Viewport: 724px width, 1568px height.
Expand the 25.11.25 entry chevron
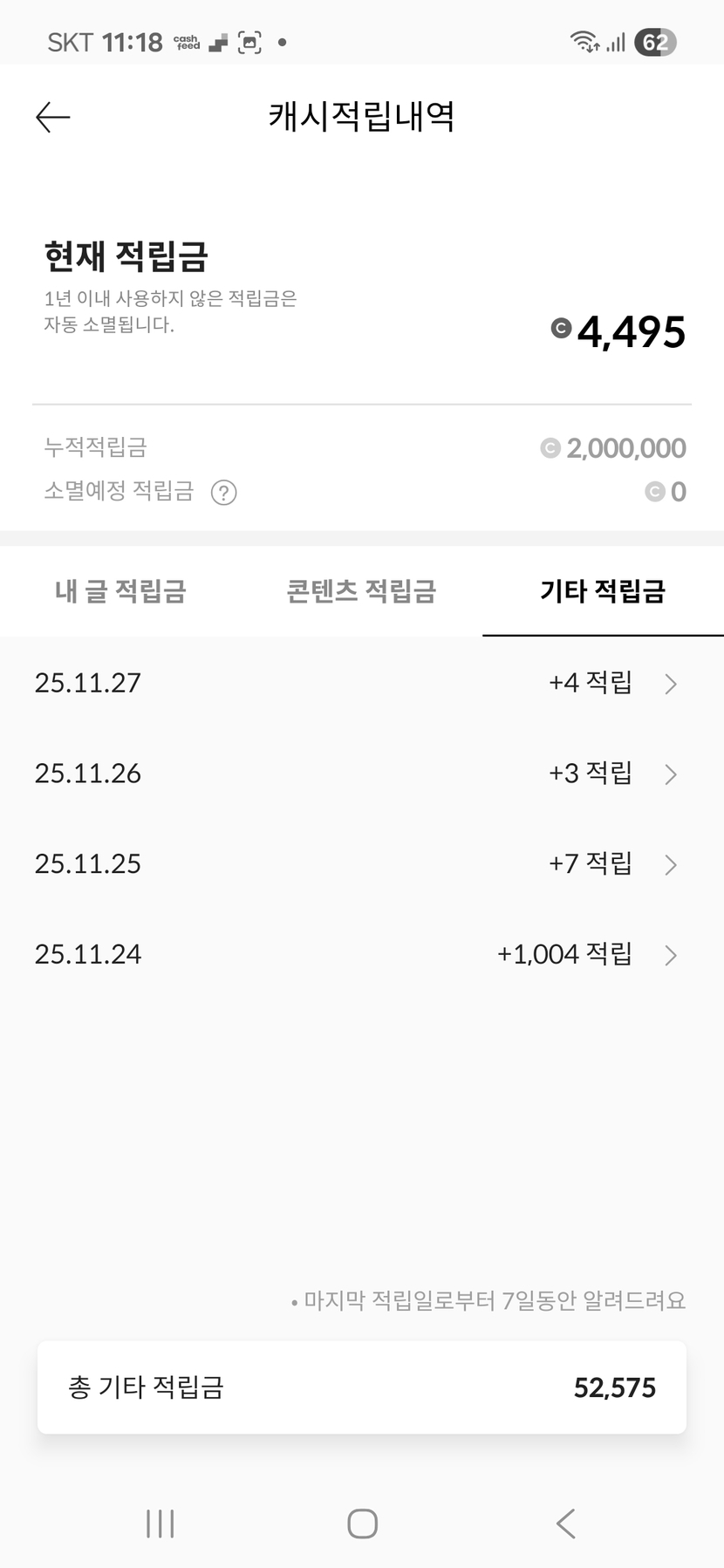(670, 865)
